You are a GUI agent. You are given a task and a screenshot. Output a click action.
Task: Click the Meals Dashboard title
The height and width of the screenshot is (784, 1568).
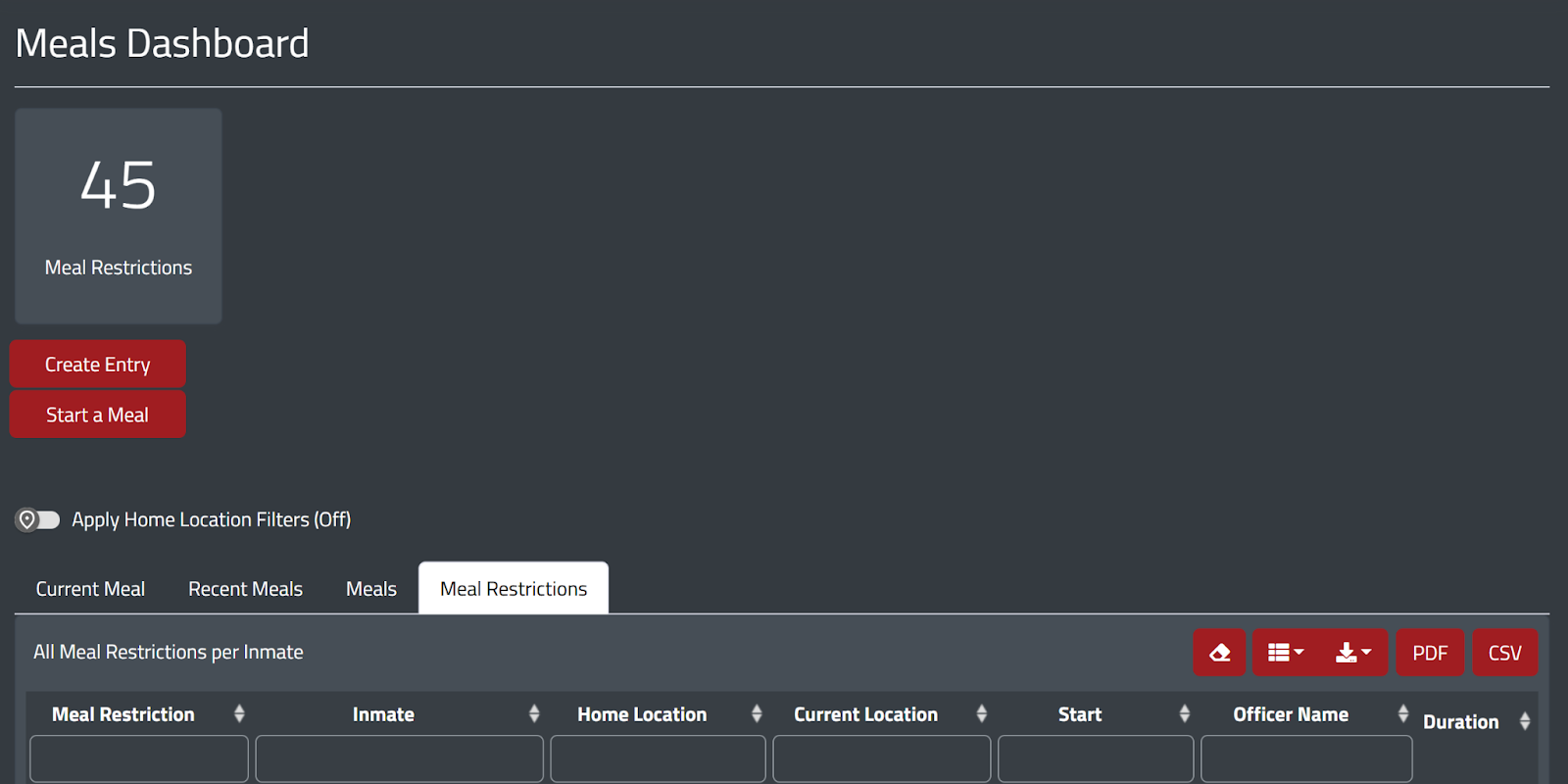(x=163, y=43)
